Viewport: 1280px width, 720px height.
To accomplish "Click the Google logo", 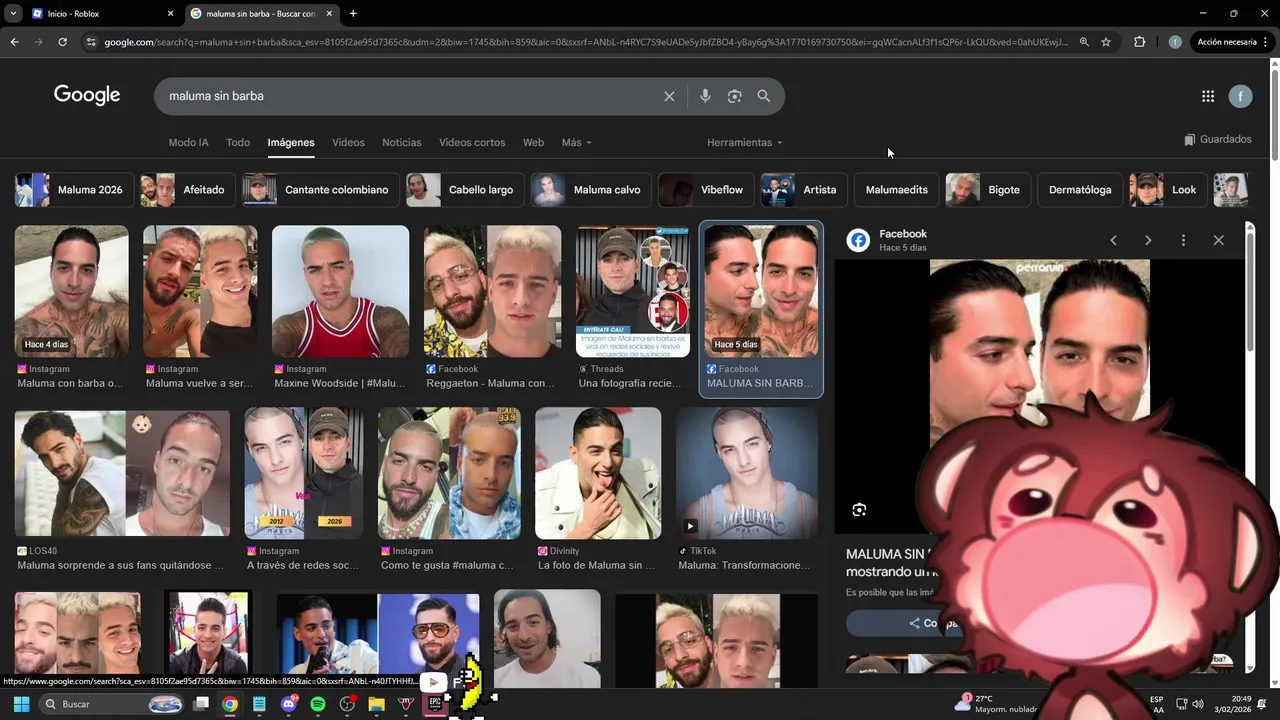I will tap(87, 95).
